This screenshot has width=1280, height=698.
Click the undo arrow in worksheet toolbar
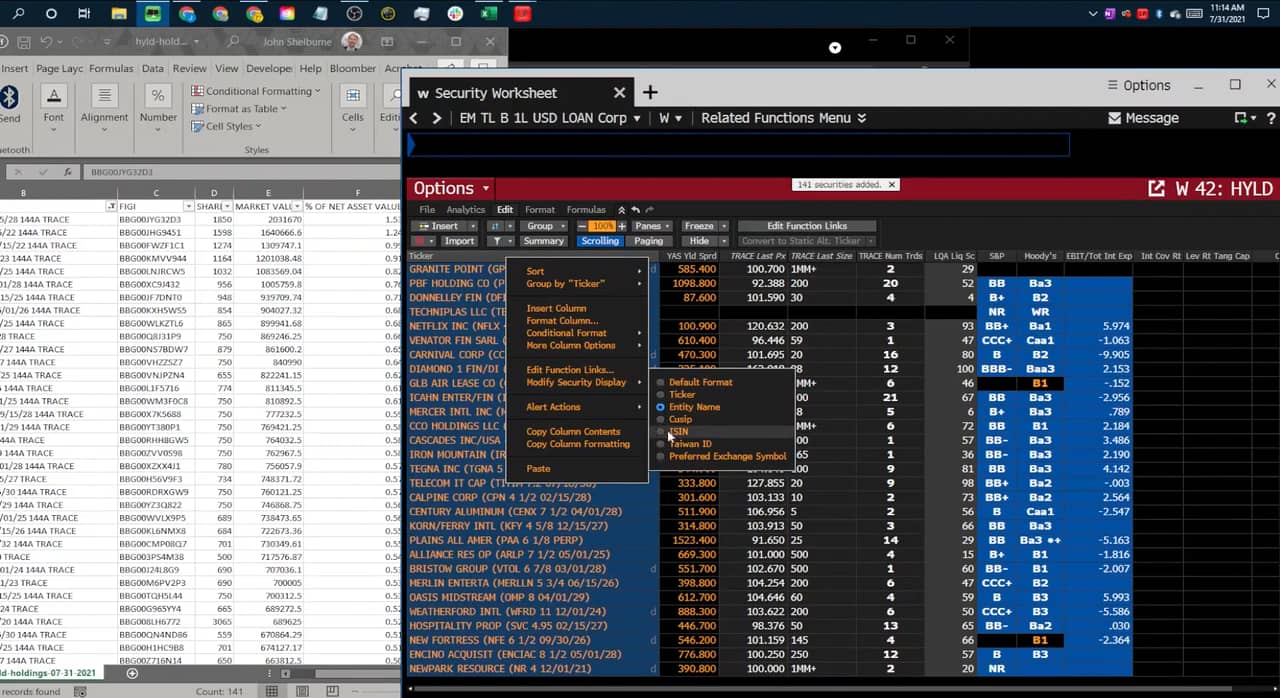coord(636,210)
